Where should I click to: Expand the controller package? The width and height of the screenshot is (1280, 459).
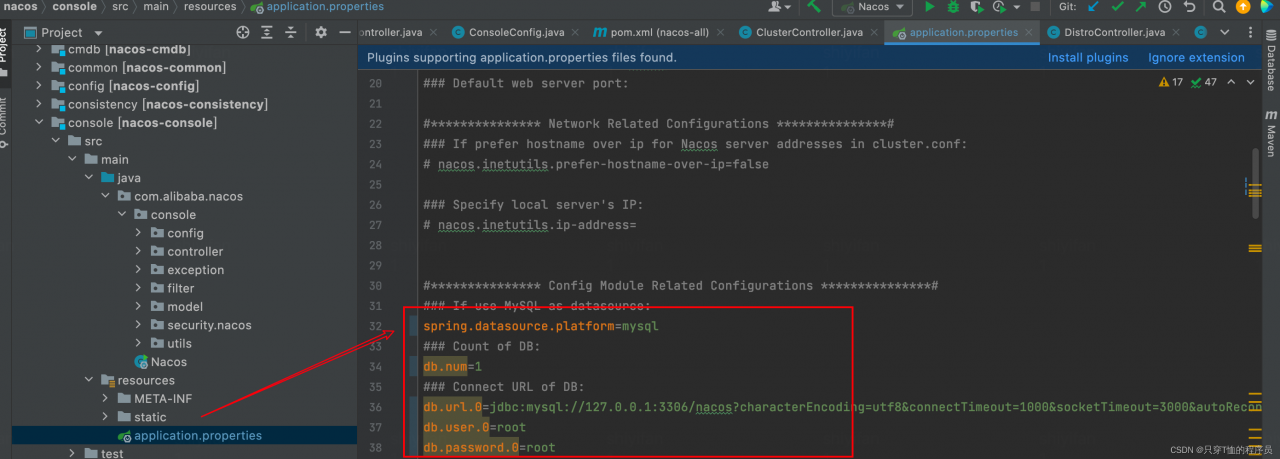(139, 252)
